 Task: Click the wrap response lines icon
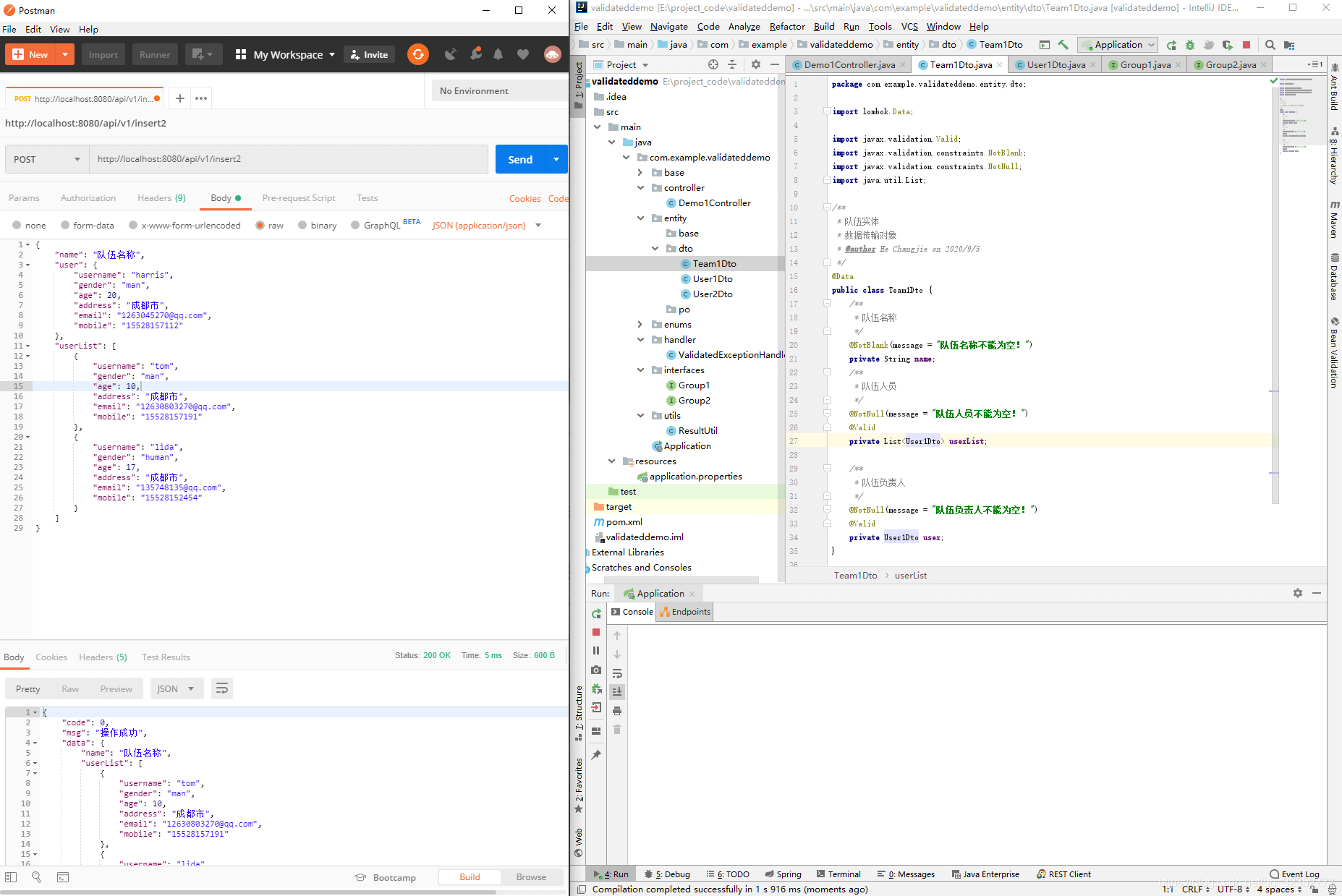tap(222, 688)
